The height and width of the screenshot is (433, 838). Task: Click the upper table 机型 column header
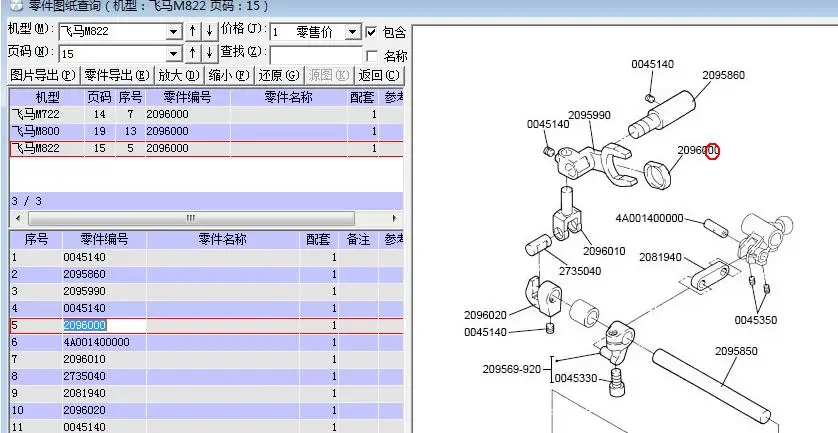[47, 97]
